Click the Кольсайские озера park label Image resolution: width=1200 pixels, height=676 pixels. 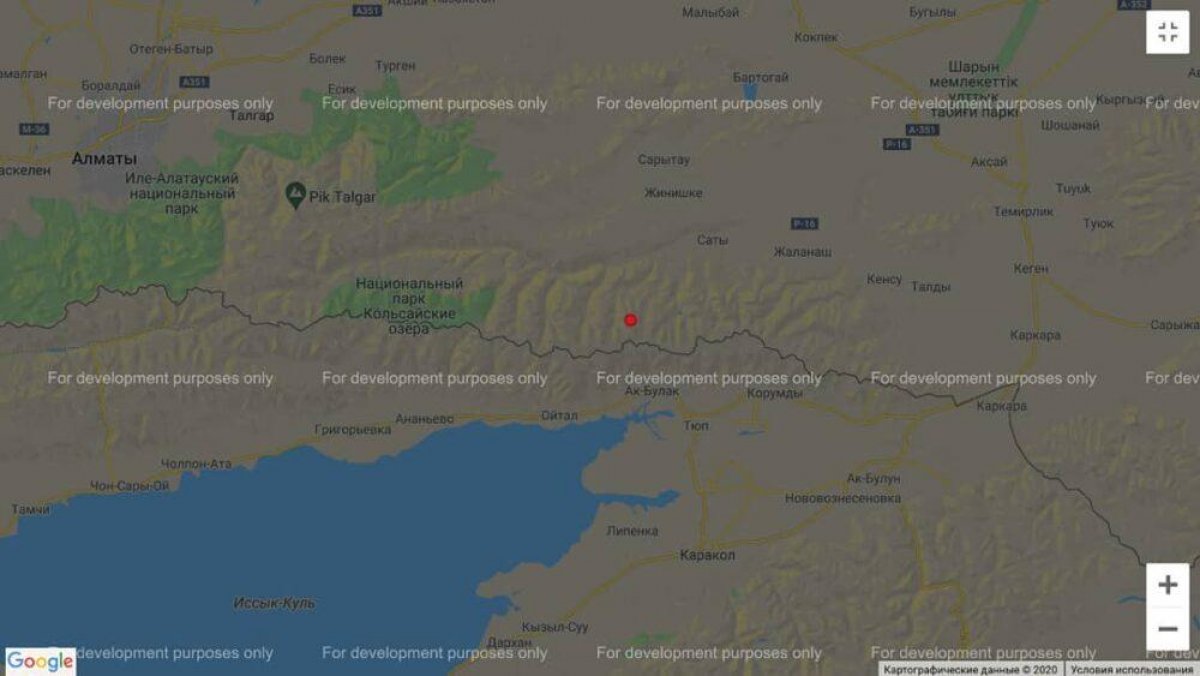409,299
